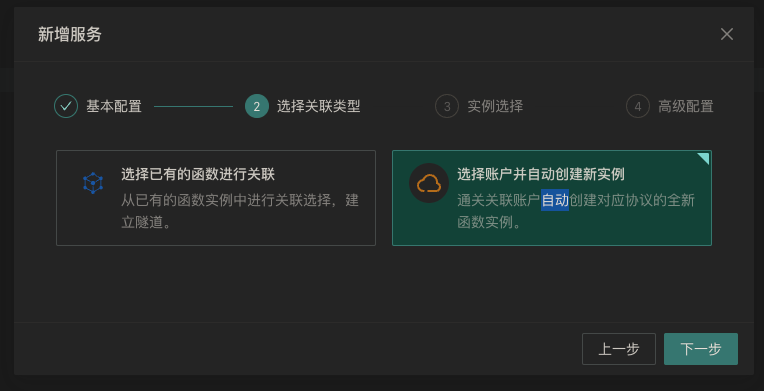This screenshot has height=391, width=764.
Task: Click the selected-corner triangle on the right card
Action: pos(704,157)
